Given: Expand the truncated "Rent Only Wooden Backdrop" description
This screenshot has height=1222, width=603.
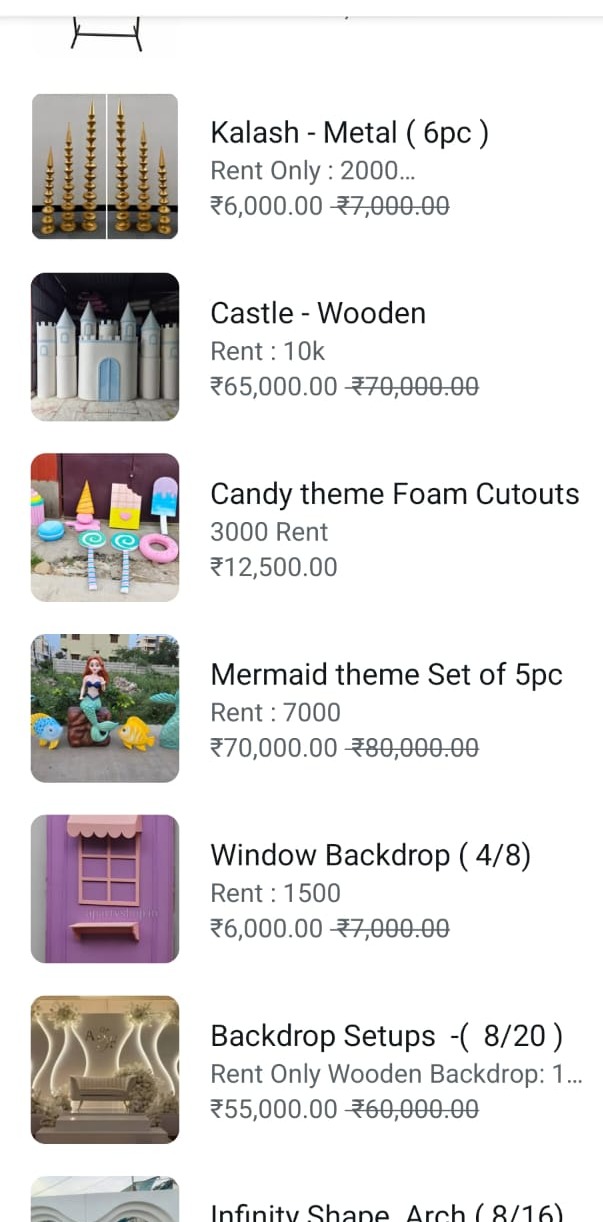Looking at the screenshot, I should pyautogui.click(x=396, y=1074).
